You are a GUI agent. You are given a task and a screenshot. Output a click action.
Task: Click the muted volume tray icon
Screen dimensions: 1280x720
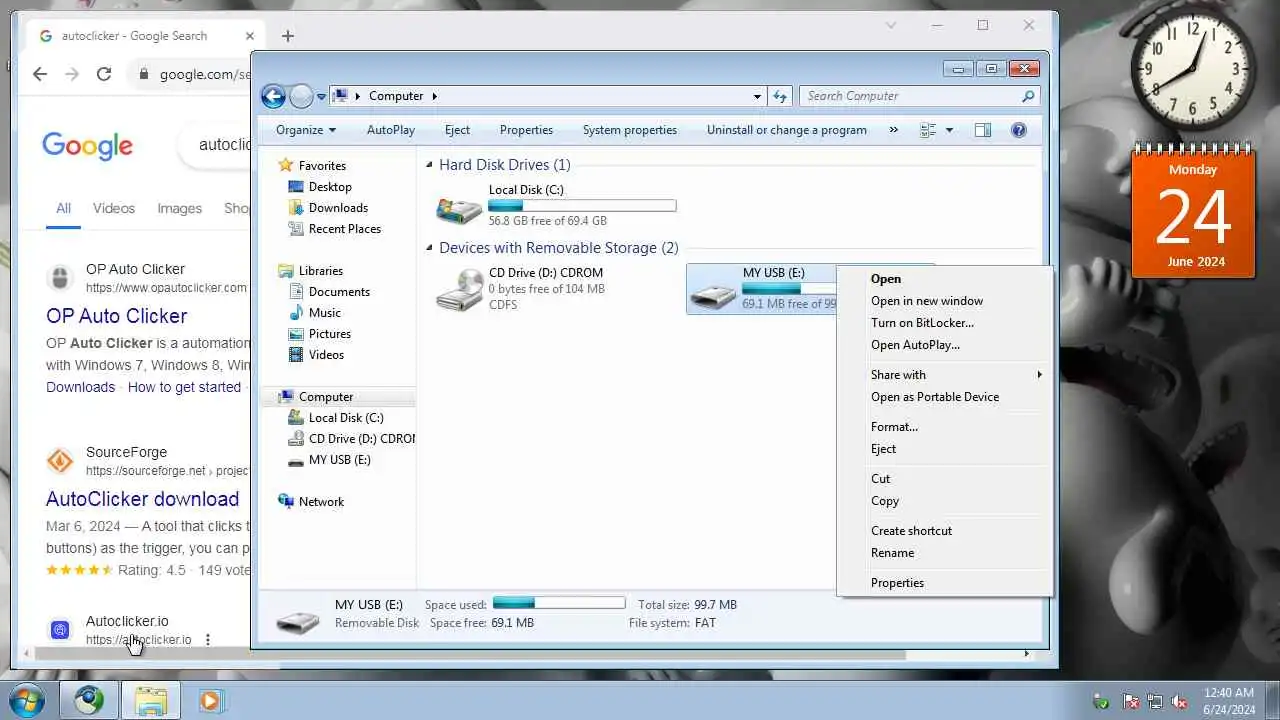click(1179, 701)
